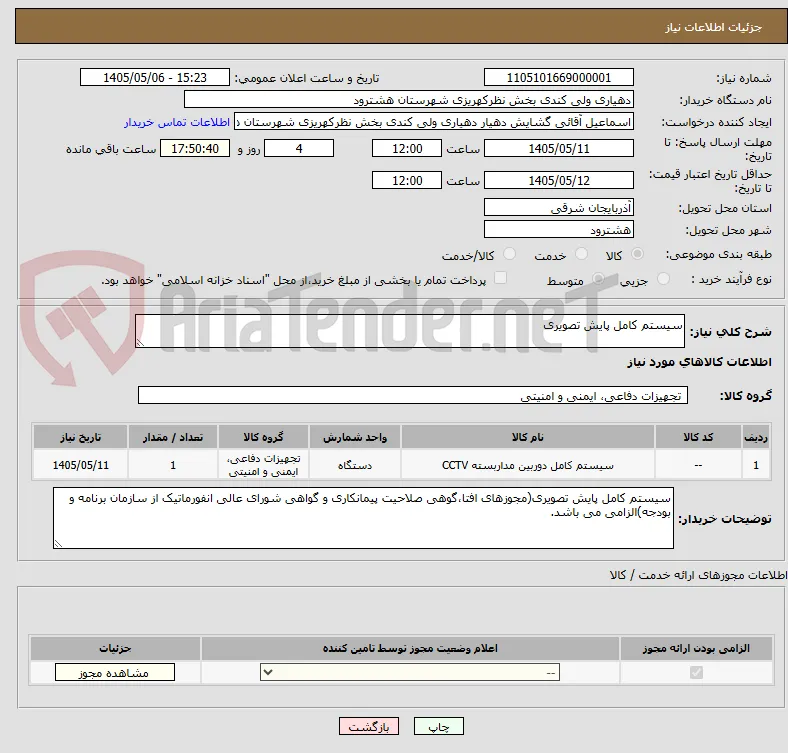
Task: Click the price validity date 1405/05/12 field
Action: [558, 180]
